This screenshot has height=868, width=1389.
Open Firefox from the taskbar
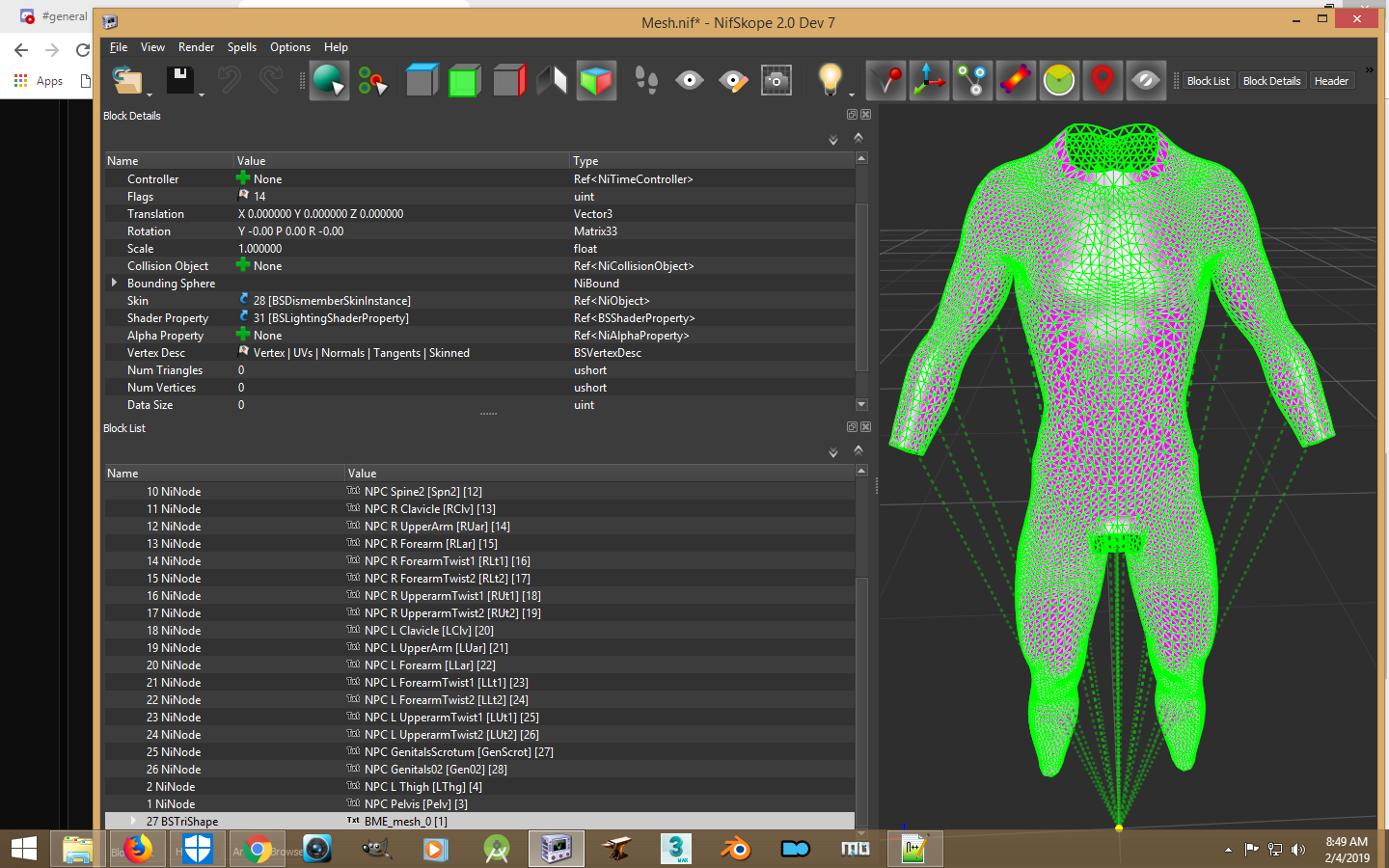[138, 850]
